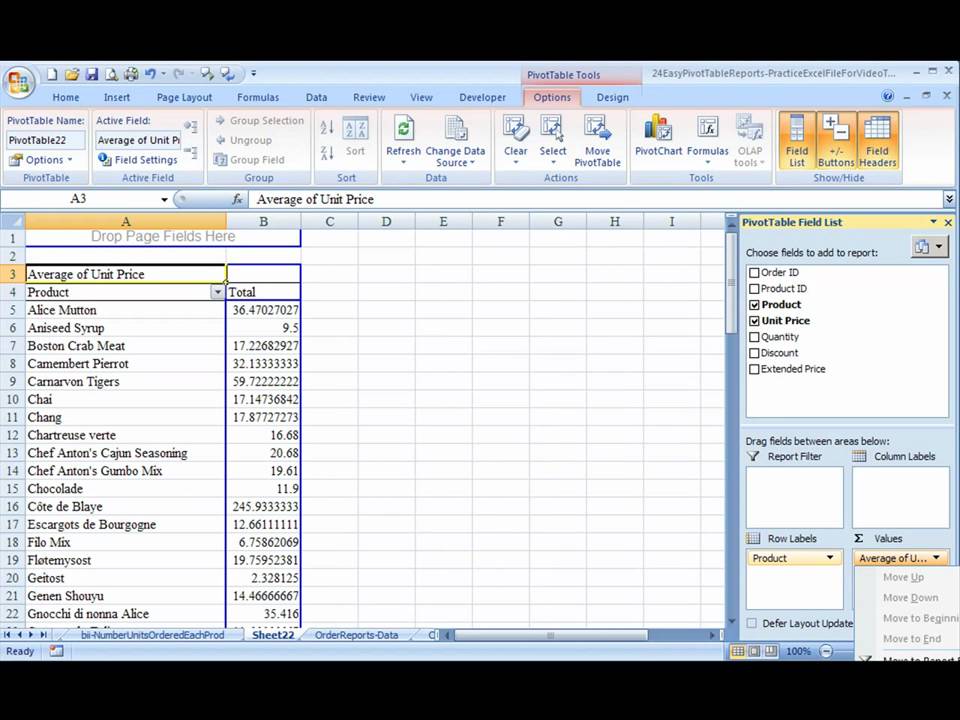Viewport: 960px width, 720px height.
Task: Open Field Settings
Action: coord(138,160)
